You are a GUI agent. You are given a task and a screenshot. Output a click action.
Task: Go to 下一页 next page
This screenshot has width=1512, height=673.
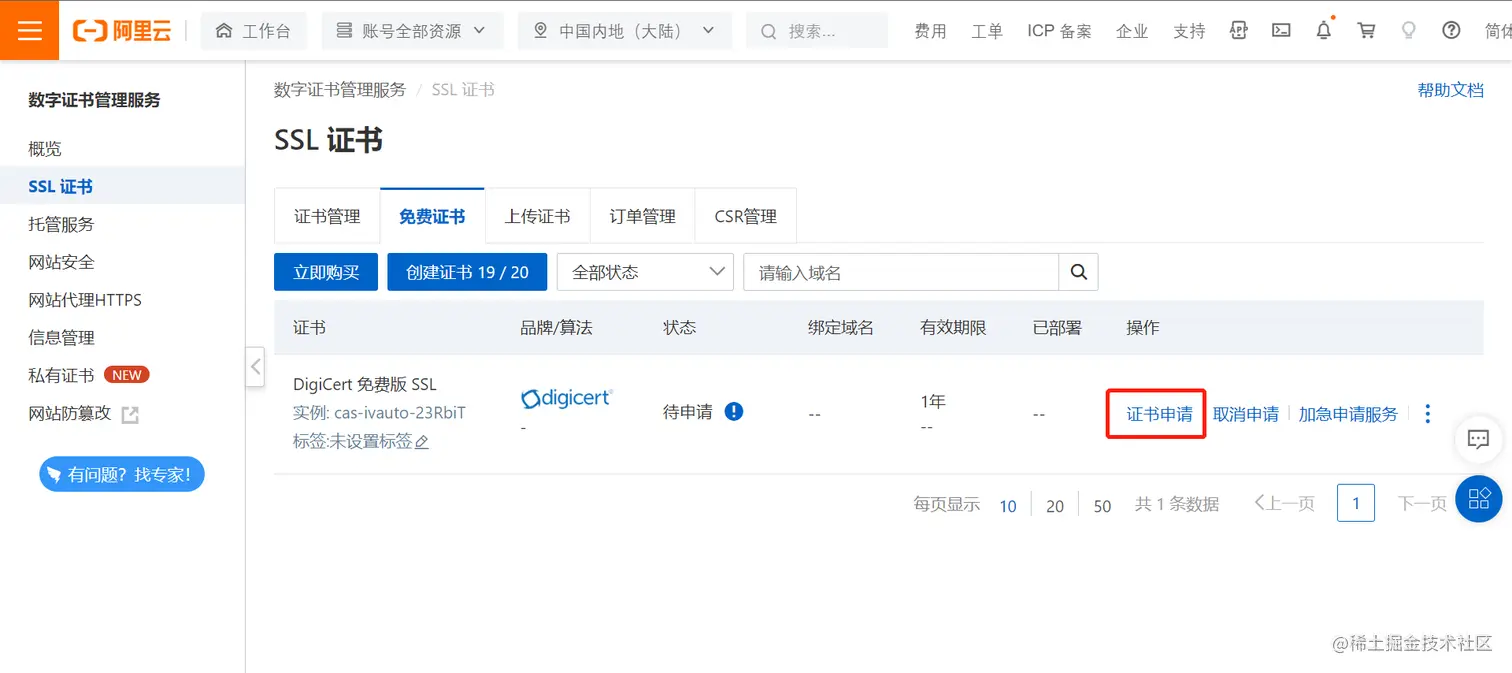pos(1422,504)
